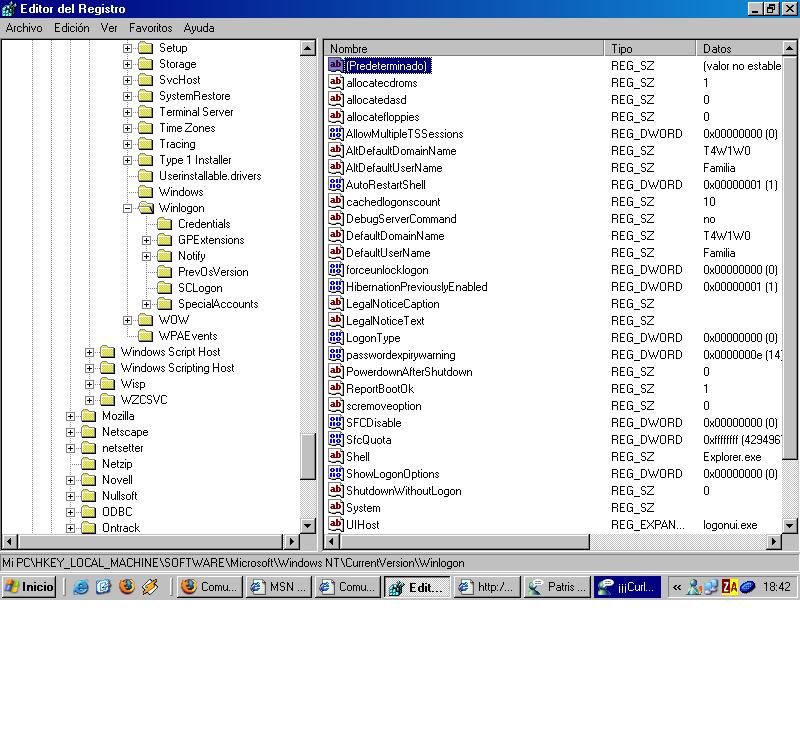Screen dimensions: 800x730
Task: Open the Archivo menu
Action: coord(24,28)
